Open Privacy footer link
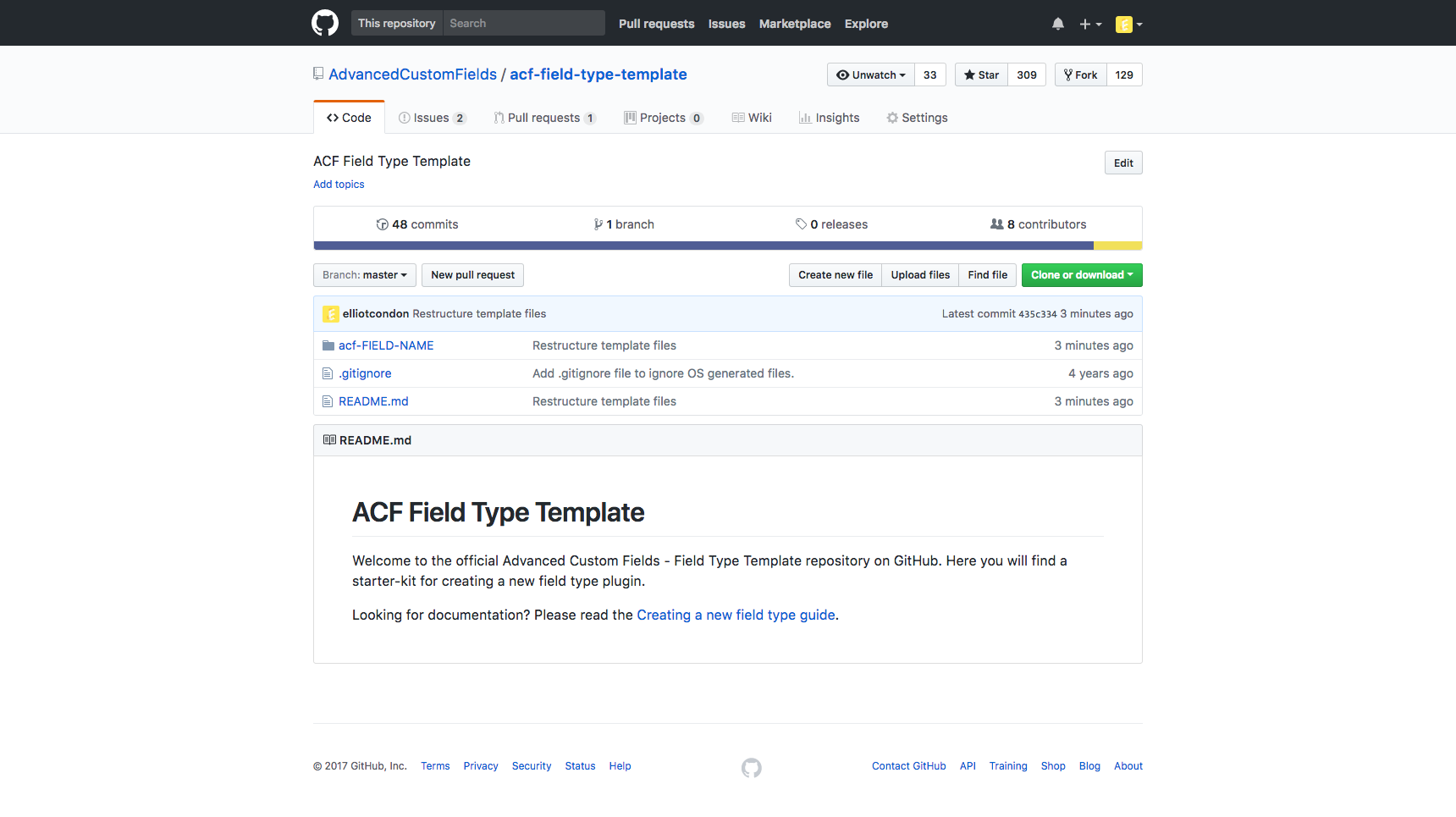 pos(481,766)
